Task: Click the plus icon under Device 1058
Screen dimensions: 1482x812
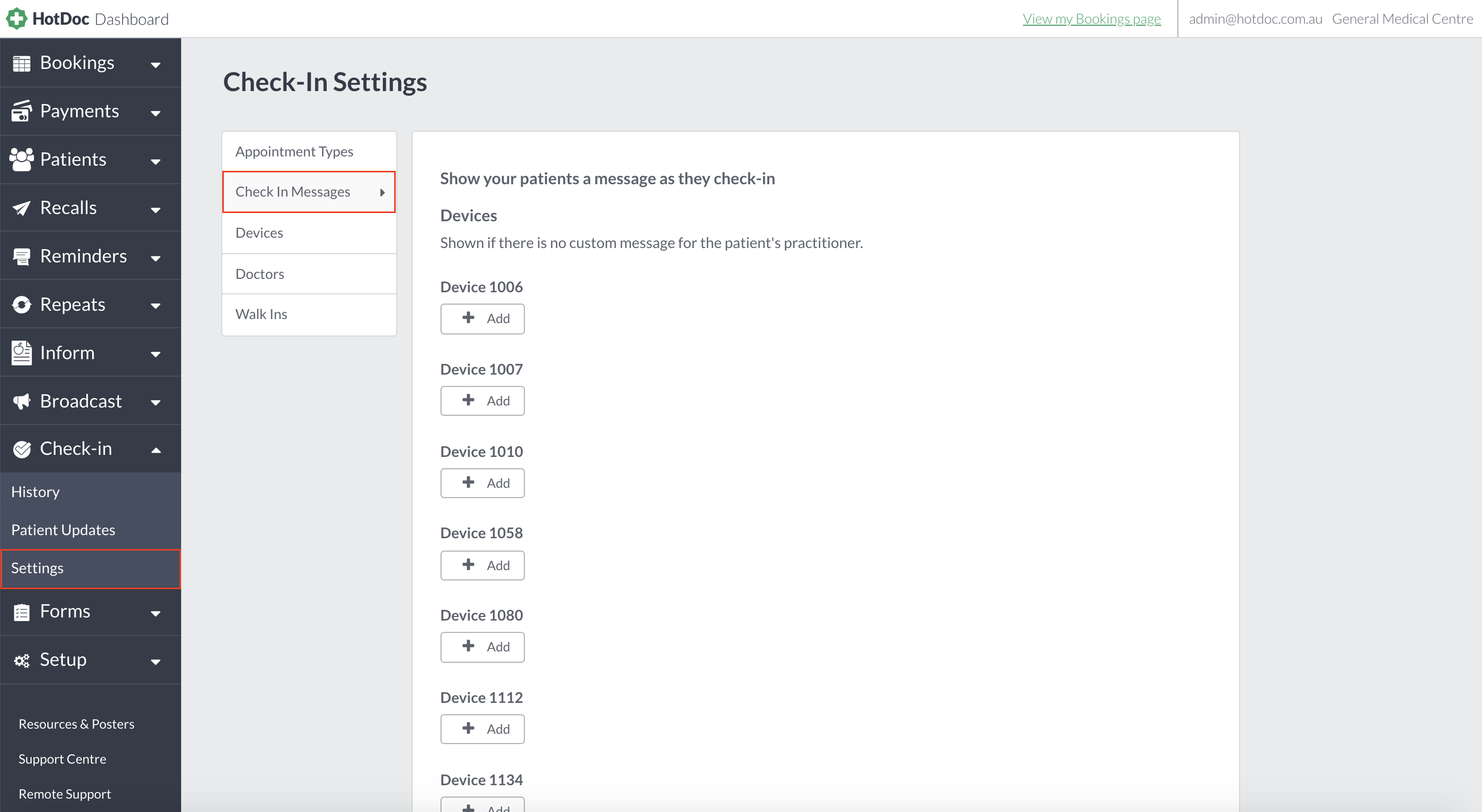Action: tap(468, 564)
